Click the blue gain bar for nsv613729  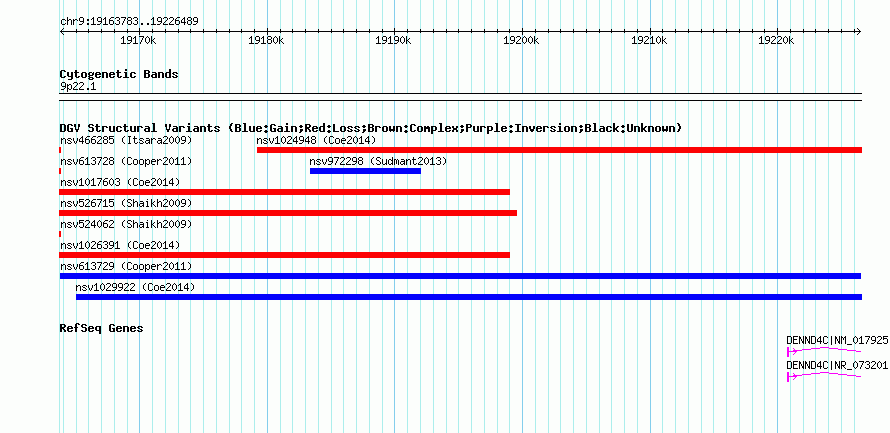point(460,276)
